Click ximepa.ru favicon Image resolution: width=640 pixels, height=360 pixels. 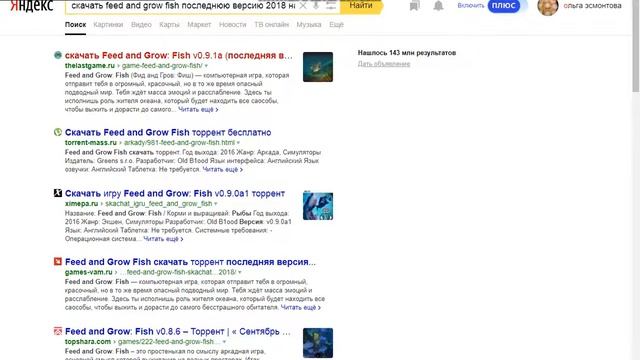tap(58, 193)
